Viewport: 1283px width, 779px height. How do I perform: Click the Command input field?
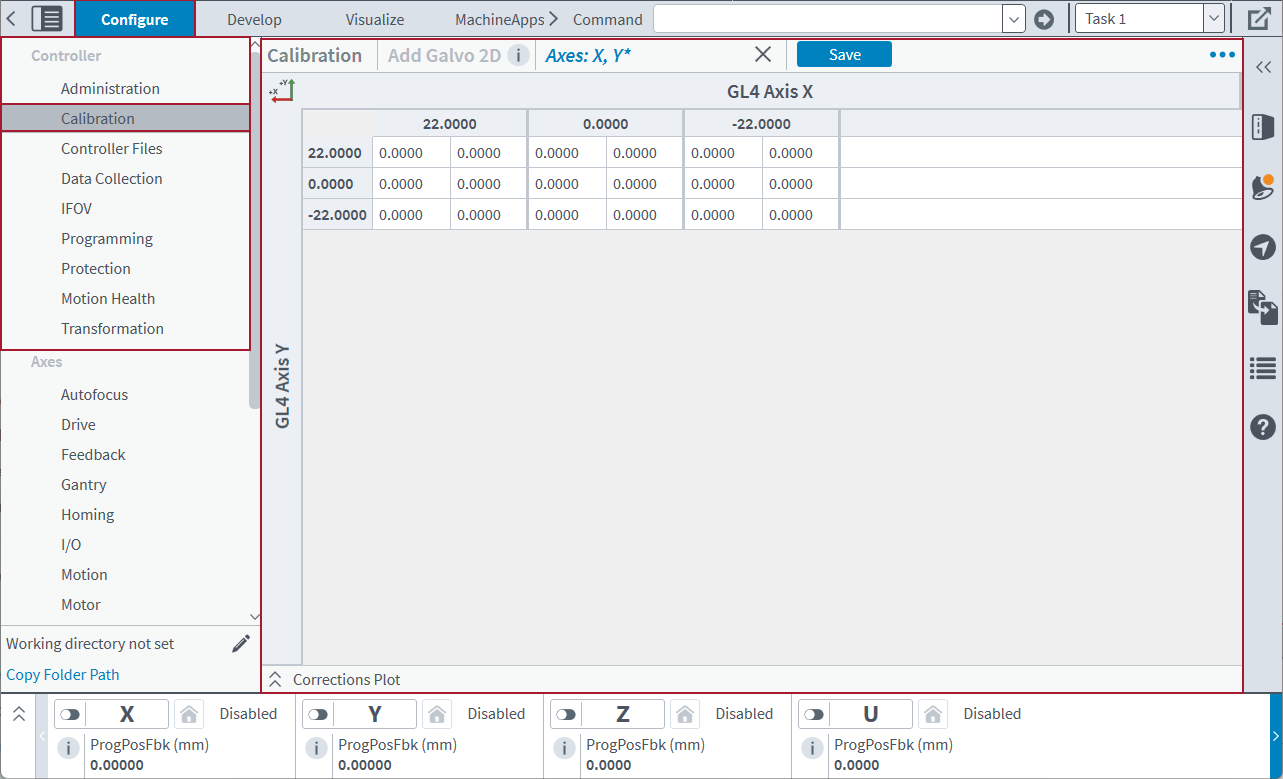tap(828, 19)
